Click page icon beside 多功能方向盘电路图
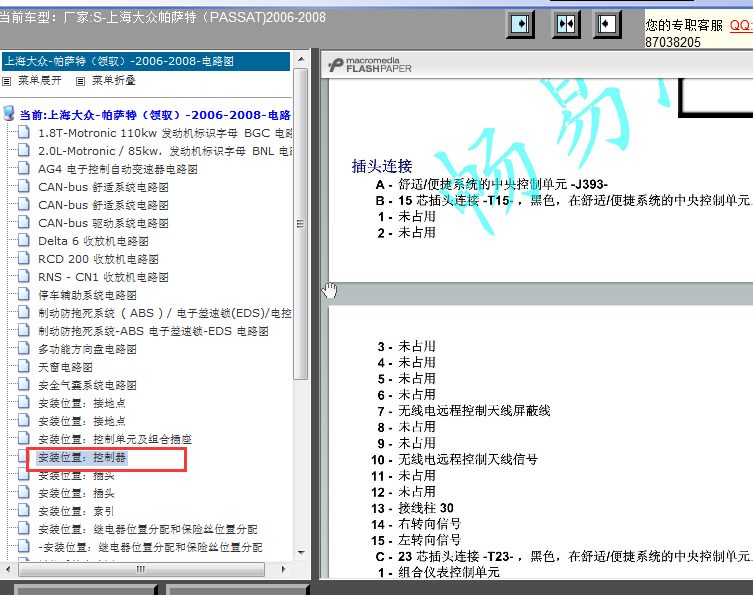Screen dimensions: 753x595 point(24,348)
